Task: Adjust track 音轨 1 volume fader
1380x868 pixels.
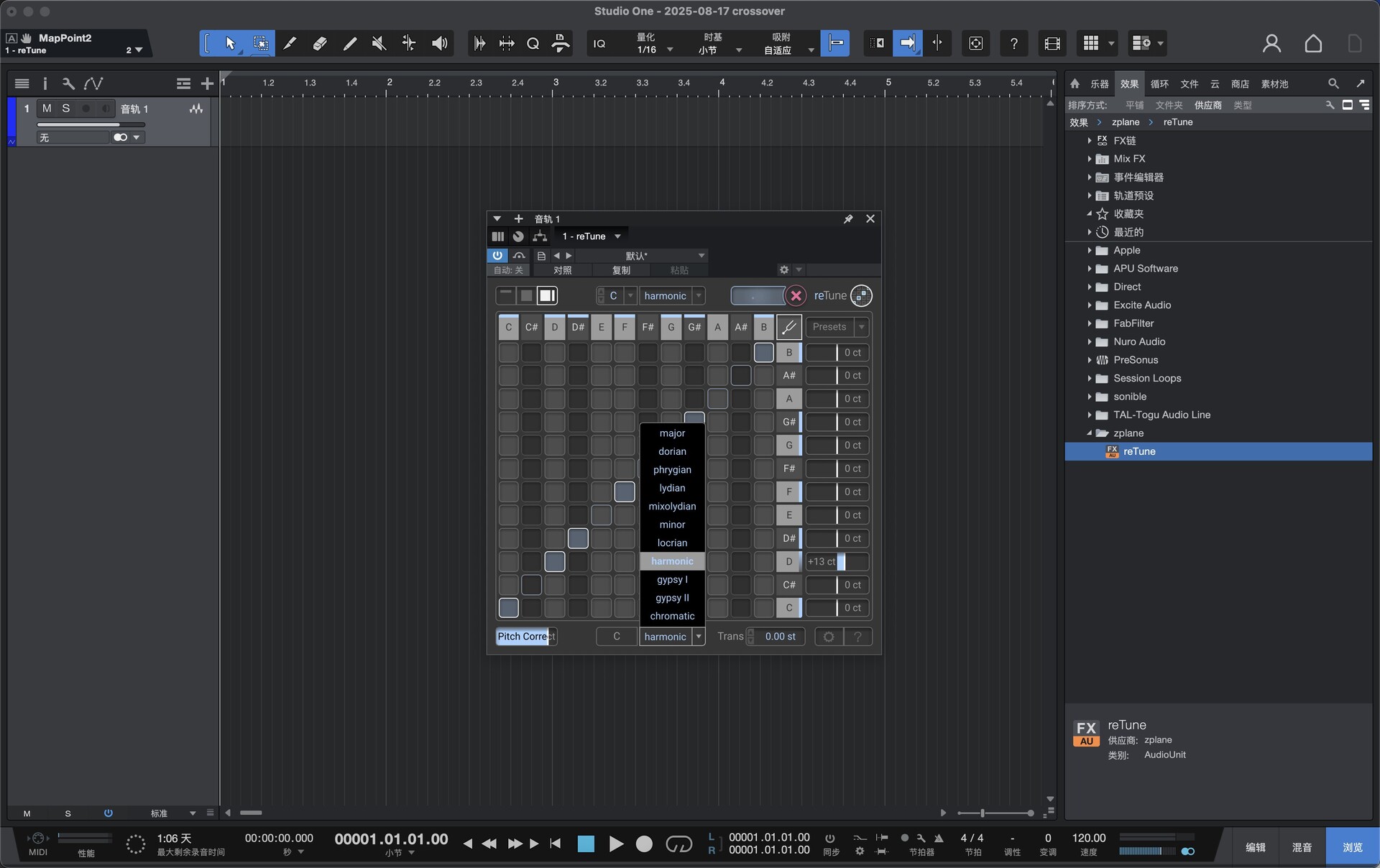Action: [x=91, y=125]
